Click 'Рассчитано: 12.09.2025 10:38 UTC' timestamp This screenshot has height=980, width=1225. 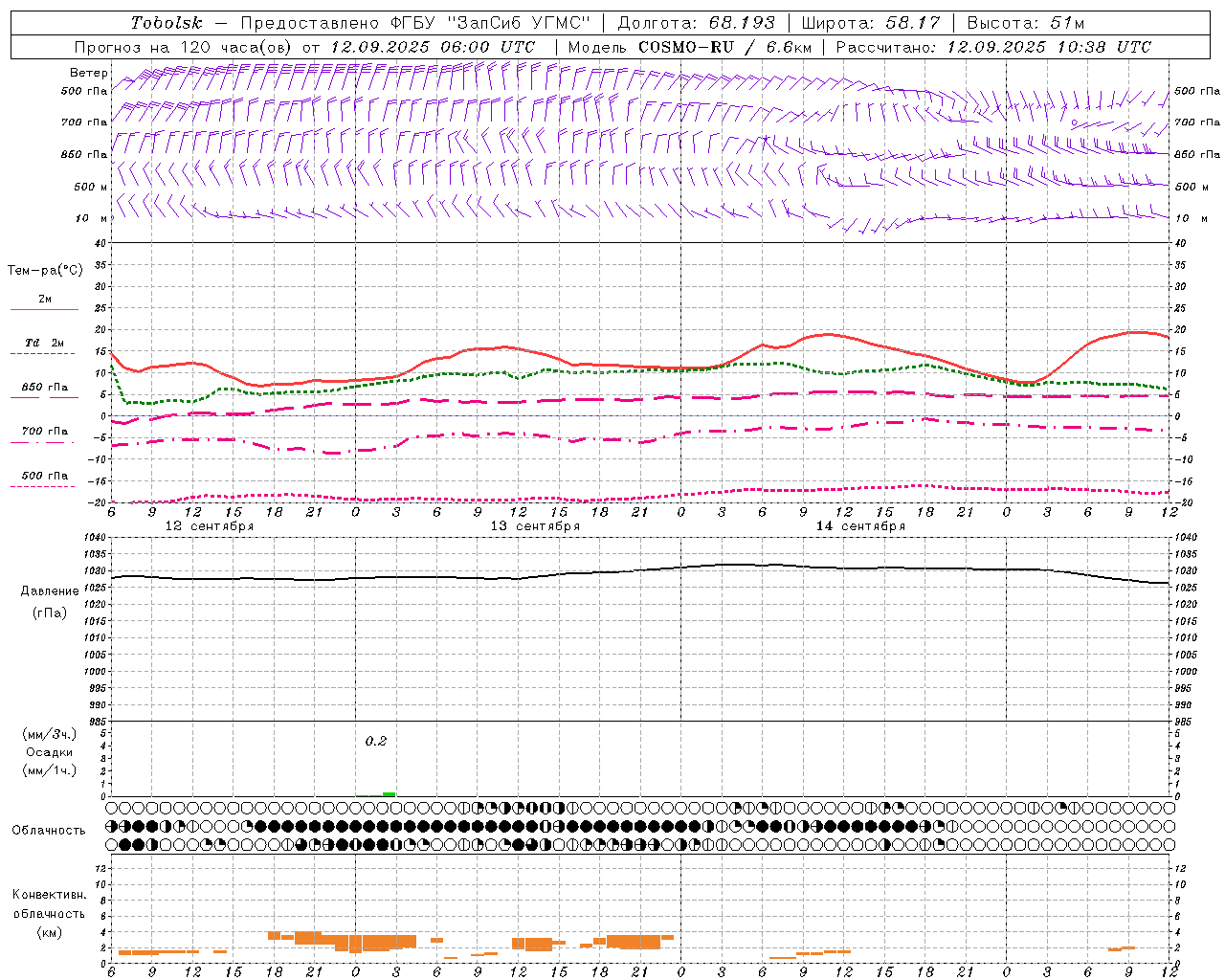[993, 47]
